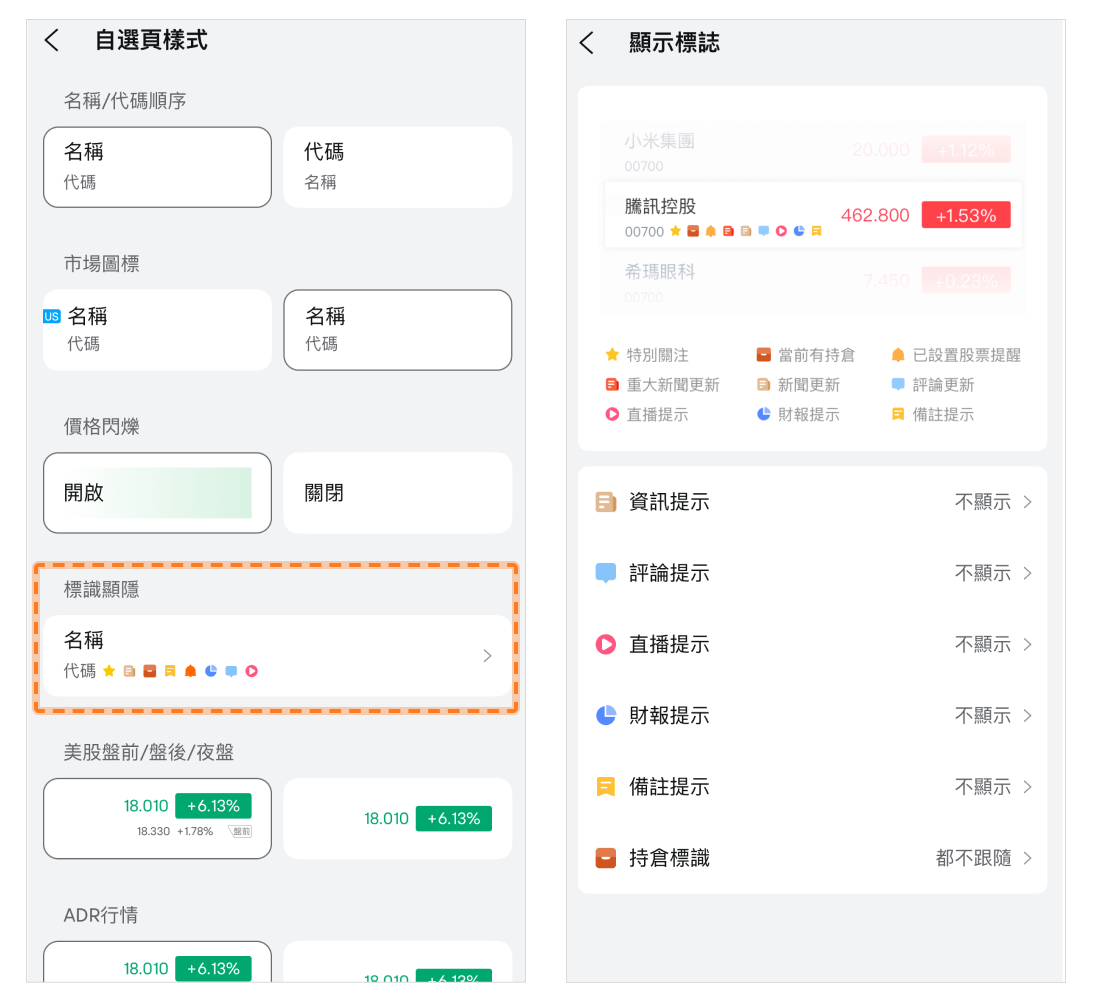This screenshot has height=1002, width=1093.
Task: Select 關閉 for price flashing
Action: [x=397, y=493]
